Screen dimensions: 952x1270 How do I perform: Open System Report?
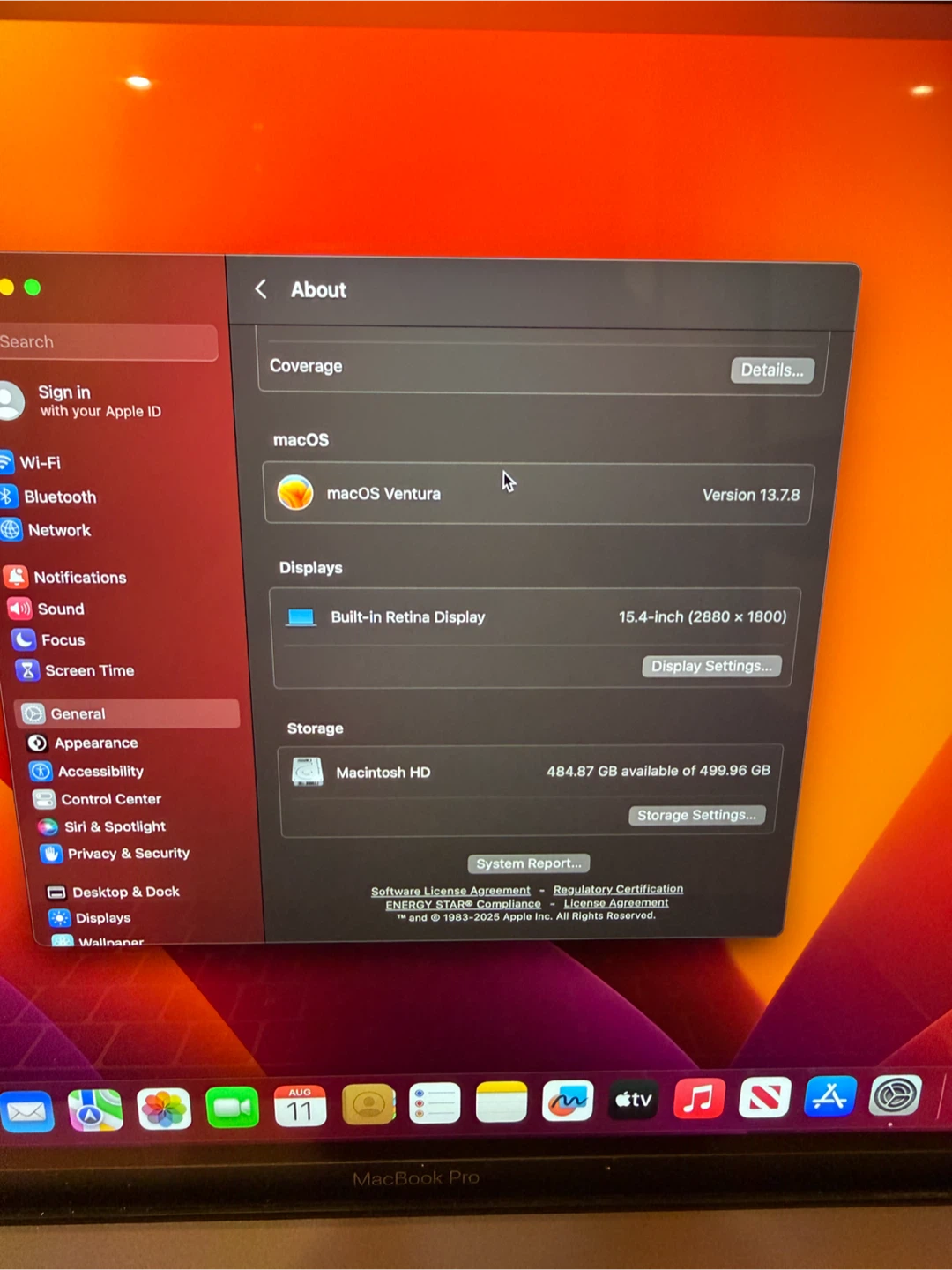click(529, 863)
